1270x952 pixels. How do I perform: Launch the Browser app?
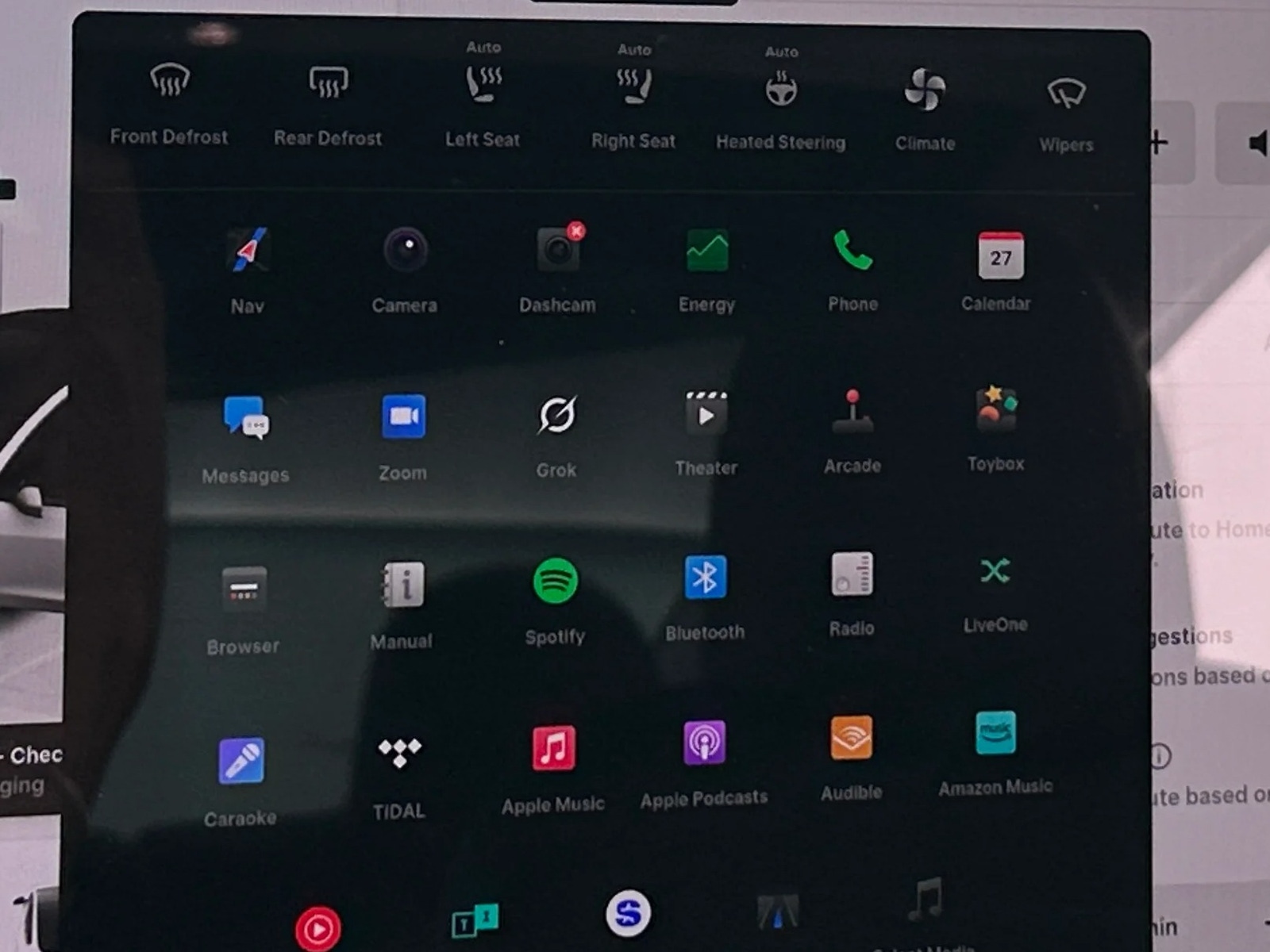click(244, 589)
